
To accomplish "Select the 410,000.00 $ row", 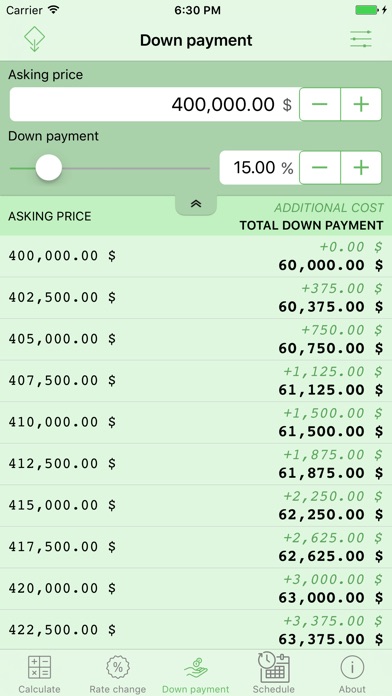I will [x=196, y=423].
